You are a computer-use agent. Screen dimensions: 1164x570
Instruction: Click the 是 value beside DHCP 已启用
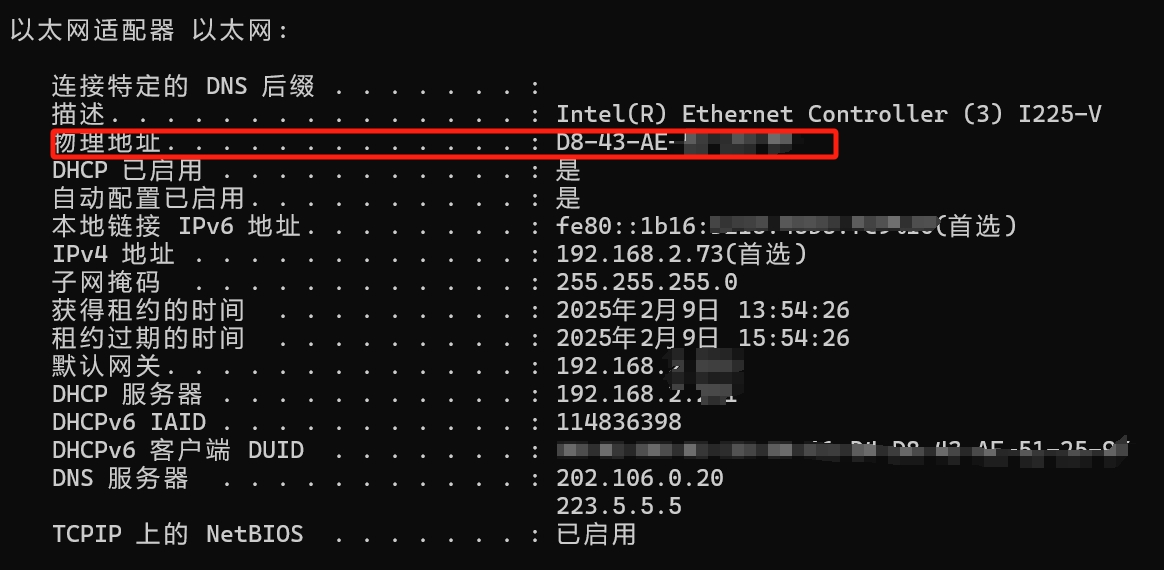(569, 171)
